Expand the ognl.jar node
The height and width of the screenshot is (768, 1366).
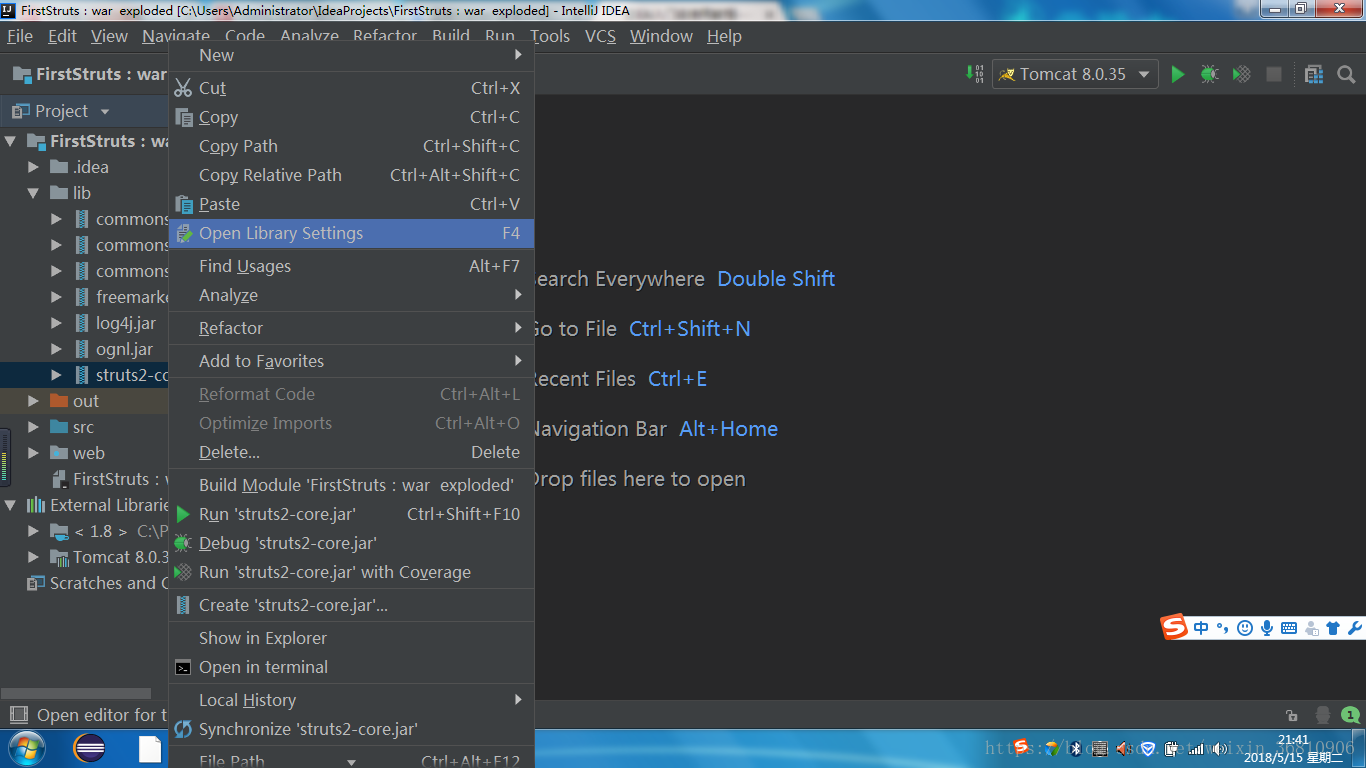pyautogui.click(x=57, y=349)
